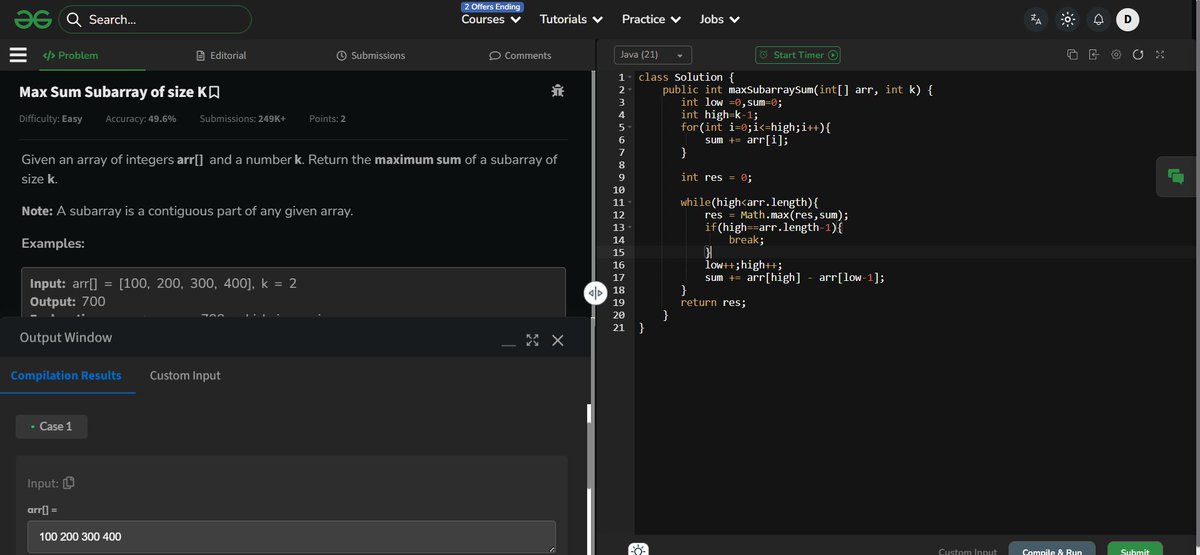The image size is (1200, 555).
Task: Open the chat bubble side widget
Action: (x=1176, y=176)
